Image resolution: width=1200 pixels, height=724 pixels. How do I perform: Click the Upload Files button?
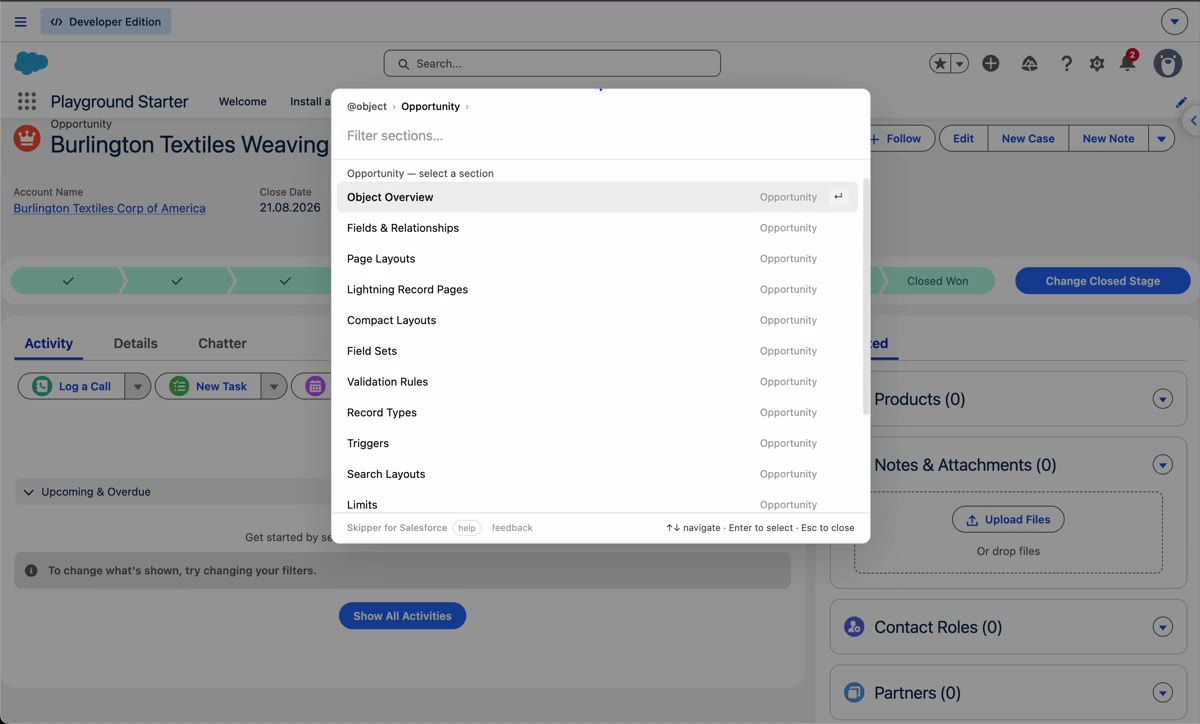point(1008,520)
